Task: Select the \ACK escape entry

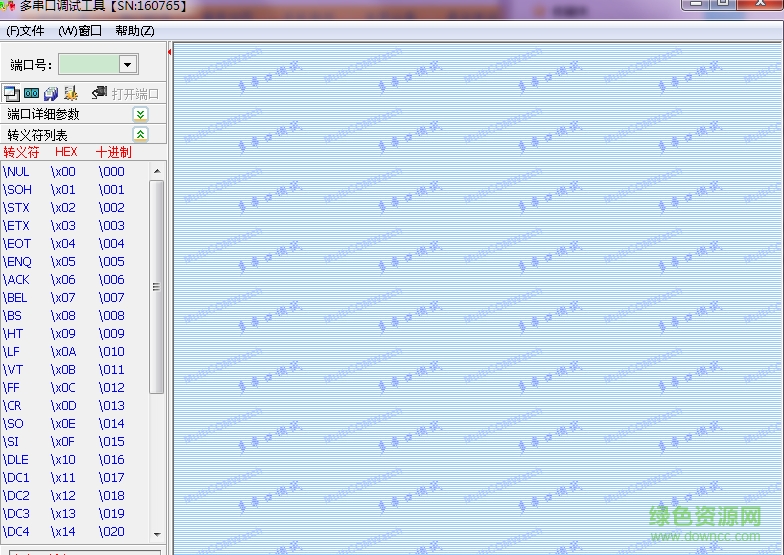Action: coord(16,280)
